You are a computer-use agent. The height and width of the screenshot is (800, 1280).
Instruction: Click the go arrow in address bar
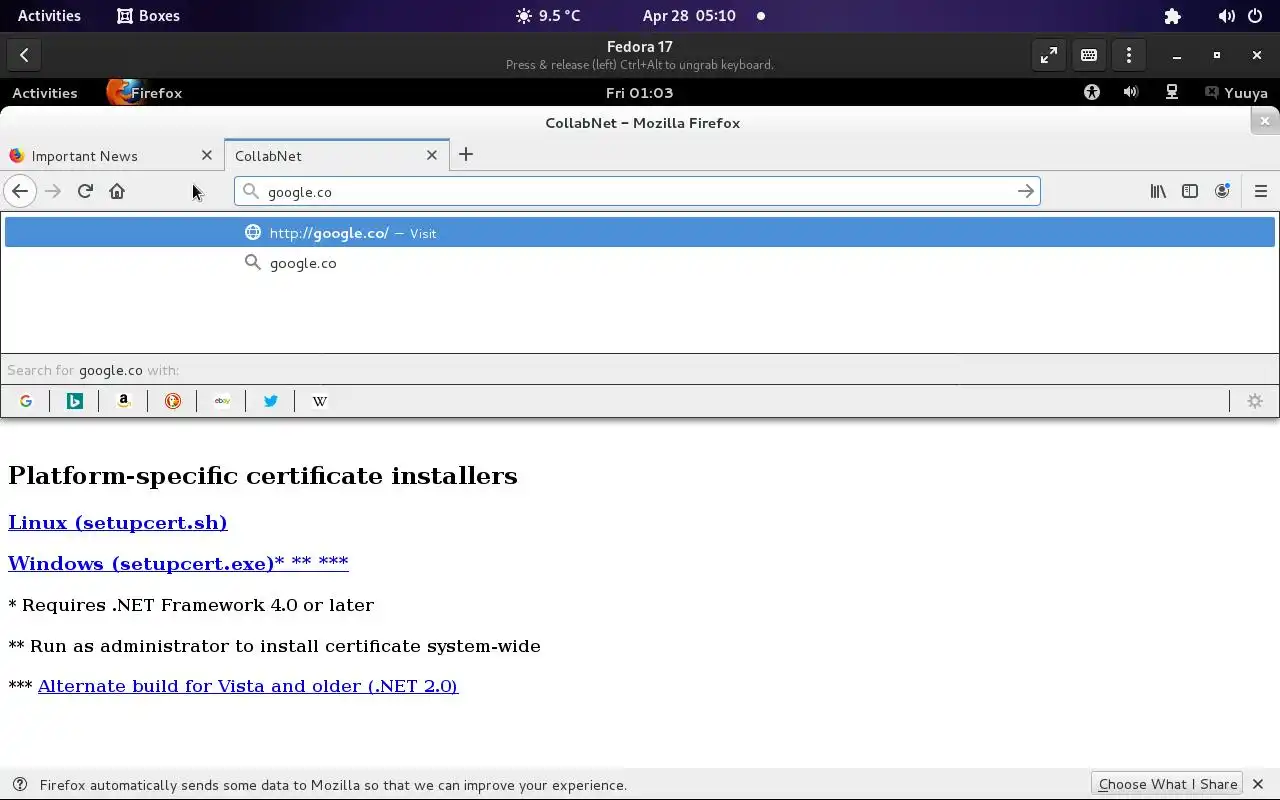pos(1026,191)
